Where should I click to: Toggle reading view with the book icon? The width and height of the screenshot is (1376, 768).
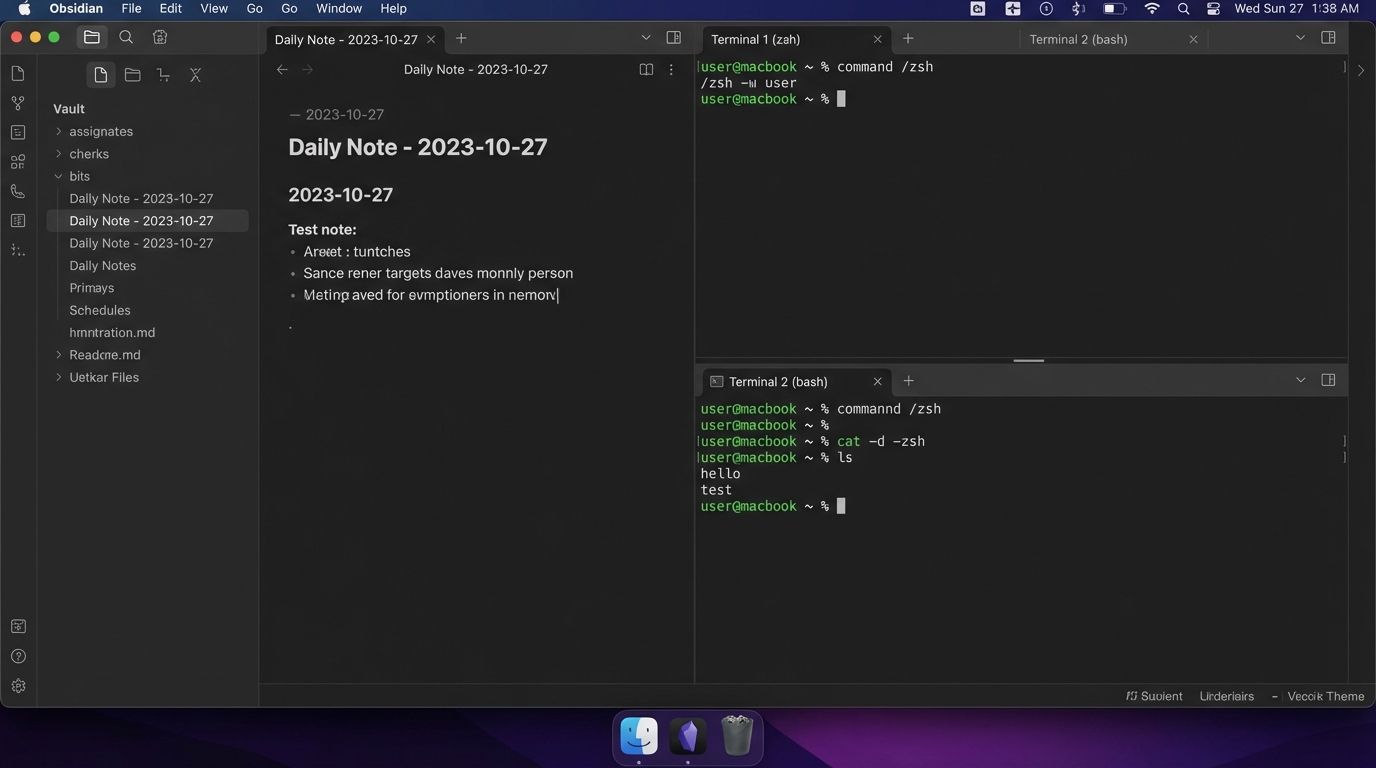pos(646,70)
